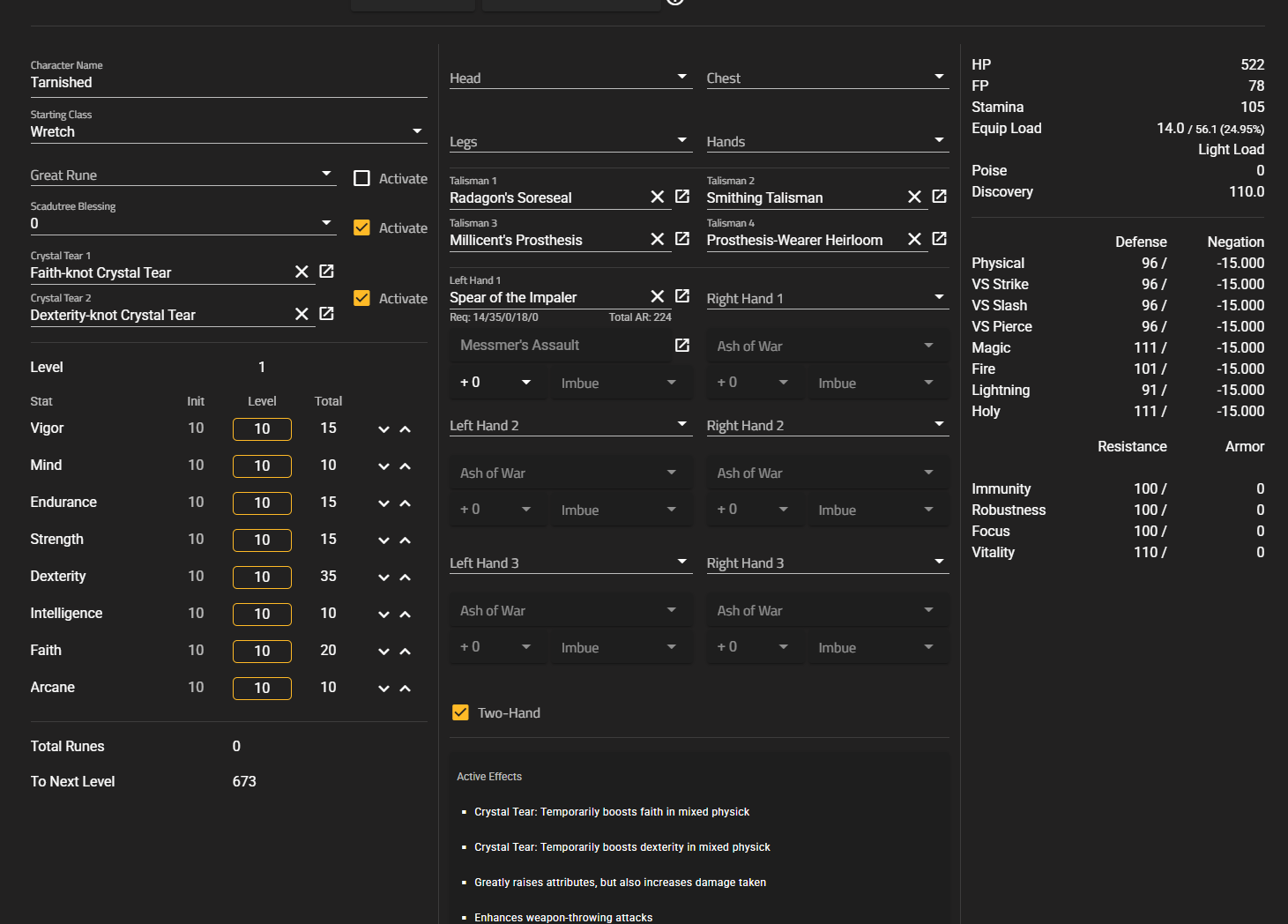Viewport: 1288px width, 924px height.
Task: Click 'Greatly raises attributes' active effect
Action: point(621,883)
